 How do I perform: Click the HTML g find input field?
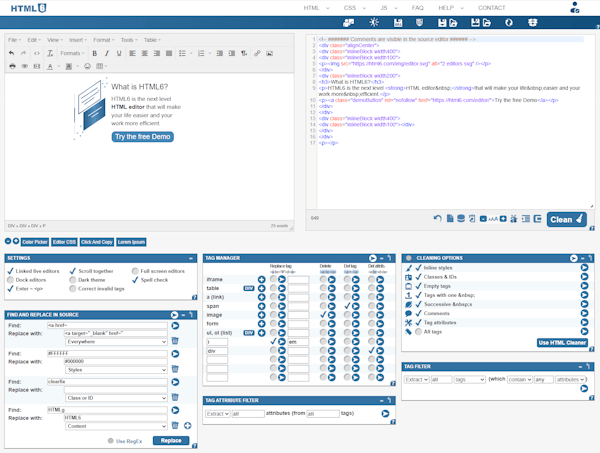pos(108,410)
